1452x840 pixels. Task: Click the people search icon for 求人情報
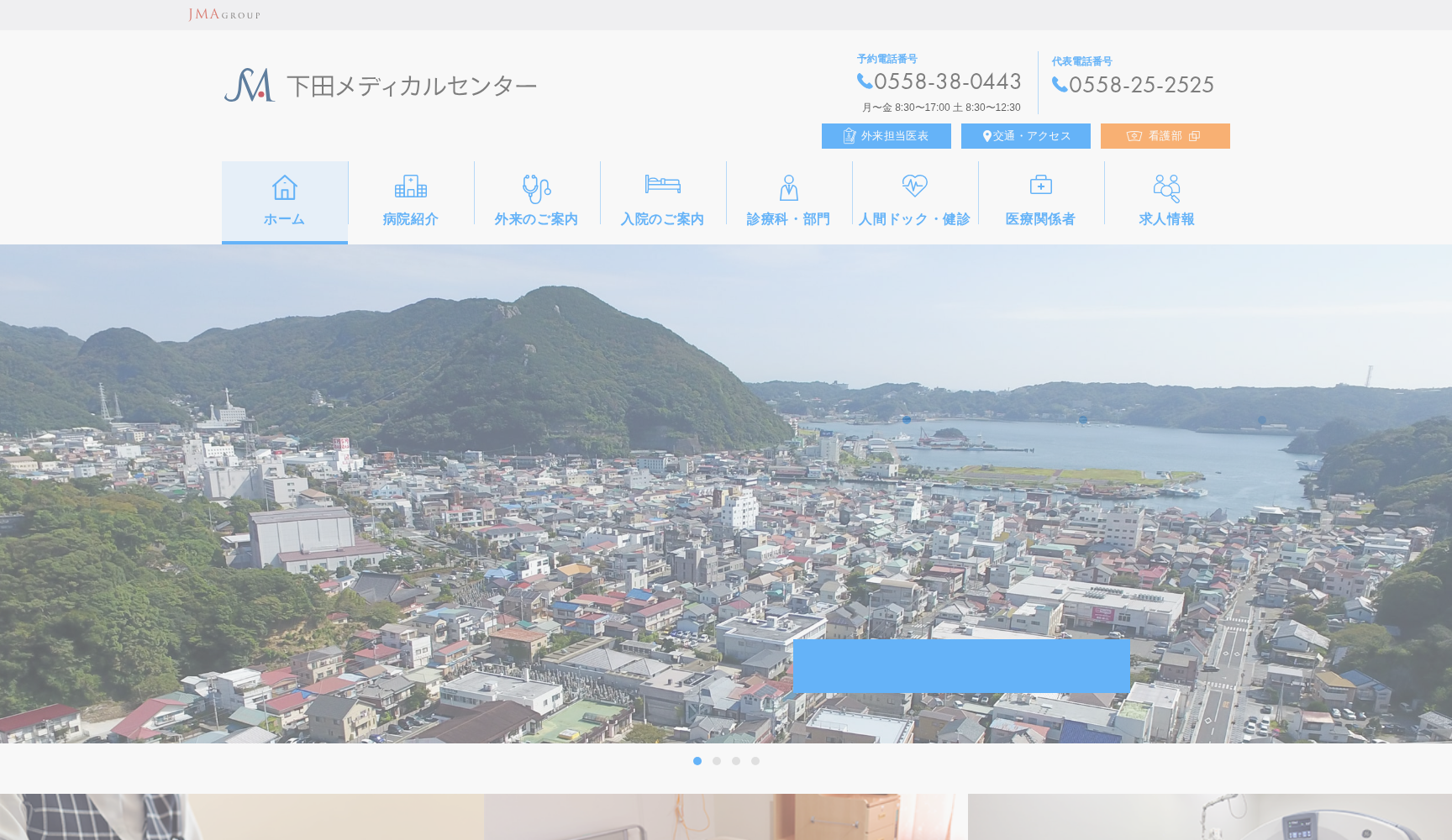tap(1166, 188)
